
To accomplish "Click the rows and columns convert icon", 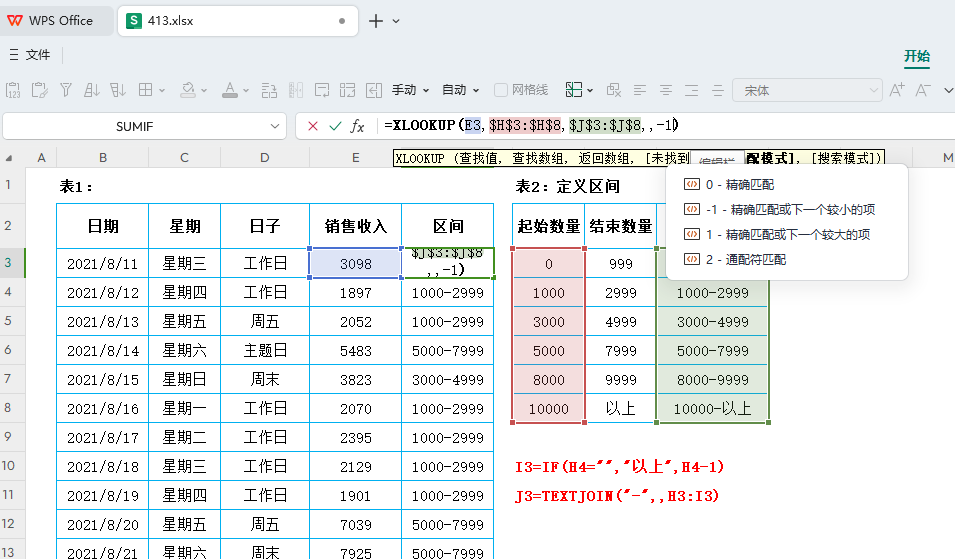I will [269, 90].
